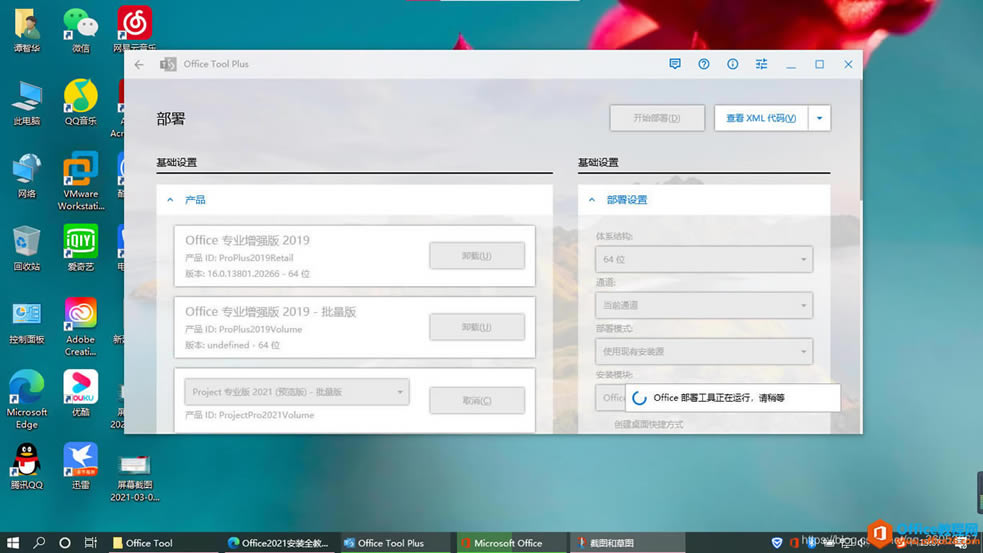Open Microsoft Edge from the desktop

coord(27,390)
